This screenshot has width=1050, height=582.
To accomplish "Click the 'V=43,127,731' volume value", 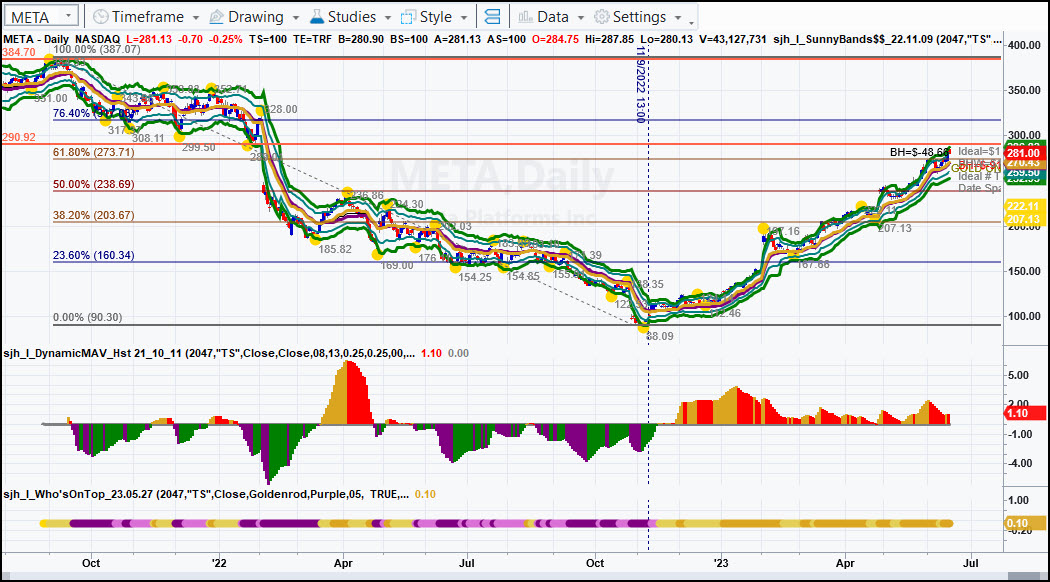I will [733, 40].
